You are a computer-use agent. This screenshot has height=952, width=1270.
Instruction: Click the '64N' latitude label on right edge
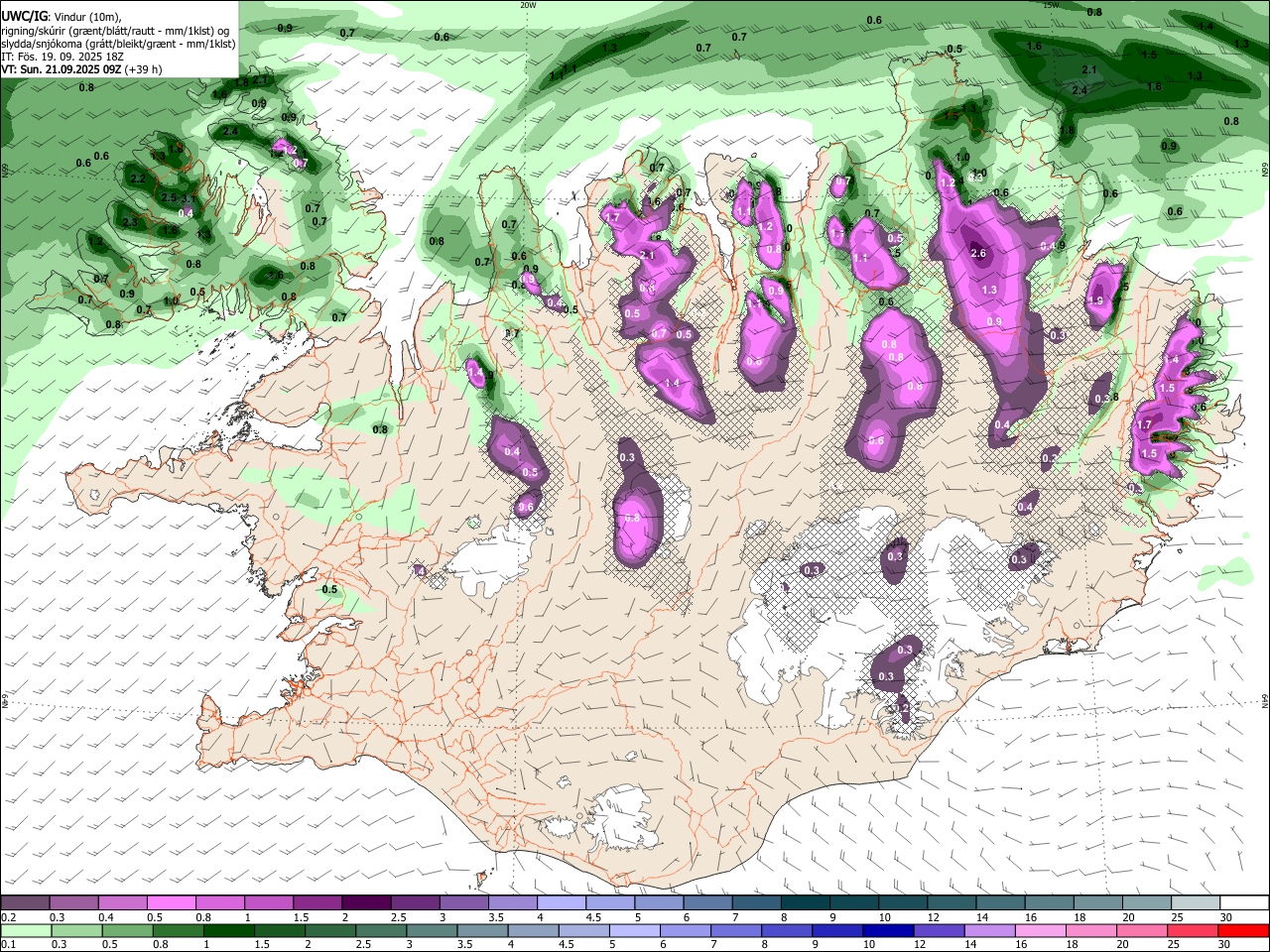(x=1265, y=701)
